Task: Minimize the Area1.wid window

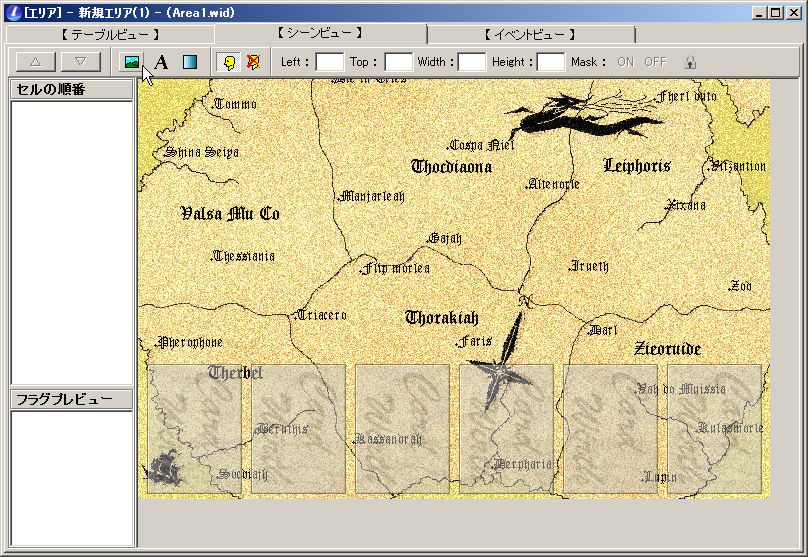Action: click(x=758, y=13)
